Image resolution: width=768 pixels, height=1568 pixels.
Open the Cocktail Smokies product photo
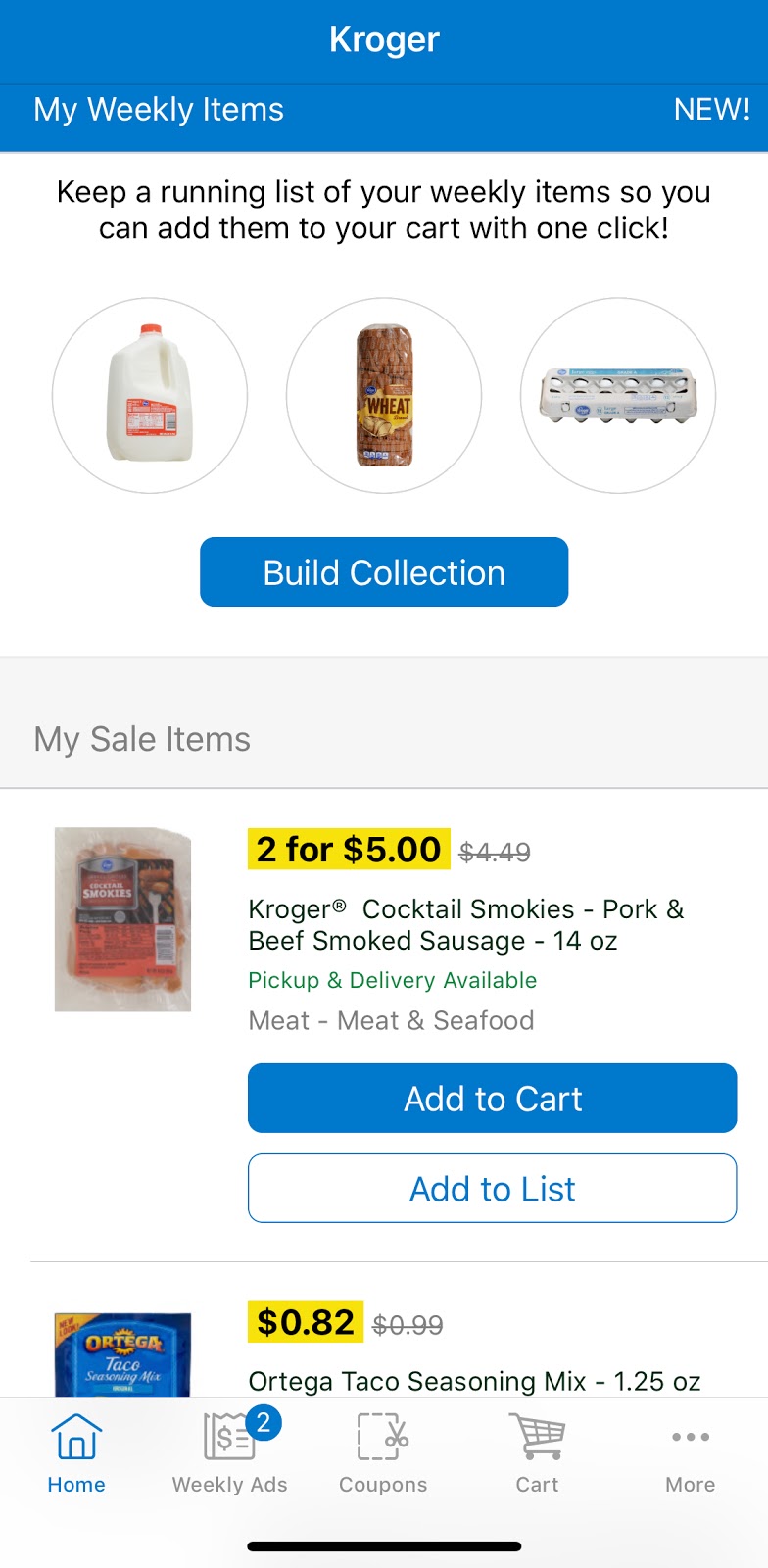pyautogui.click(x=122, y=918)
